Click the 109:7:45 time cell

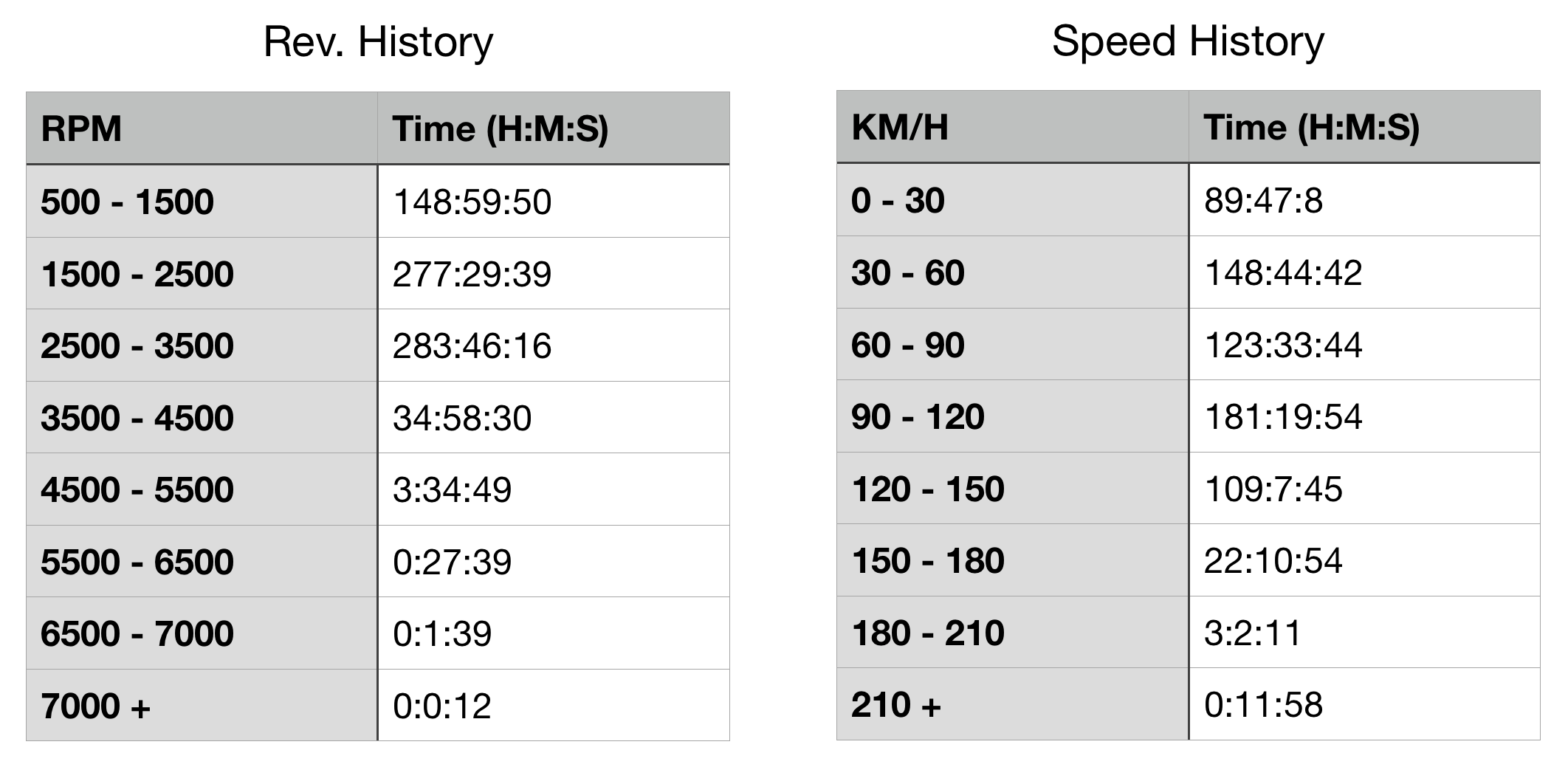click(1273, 489)
